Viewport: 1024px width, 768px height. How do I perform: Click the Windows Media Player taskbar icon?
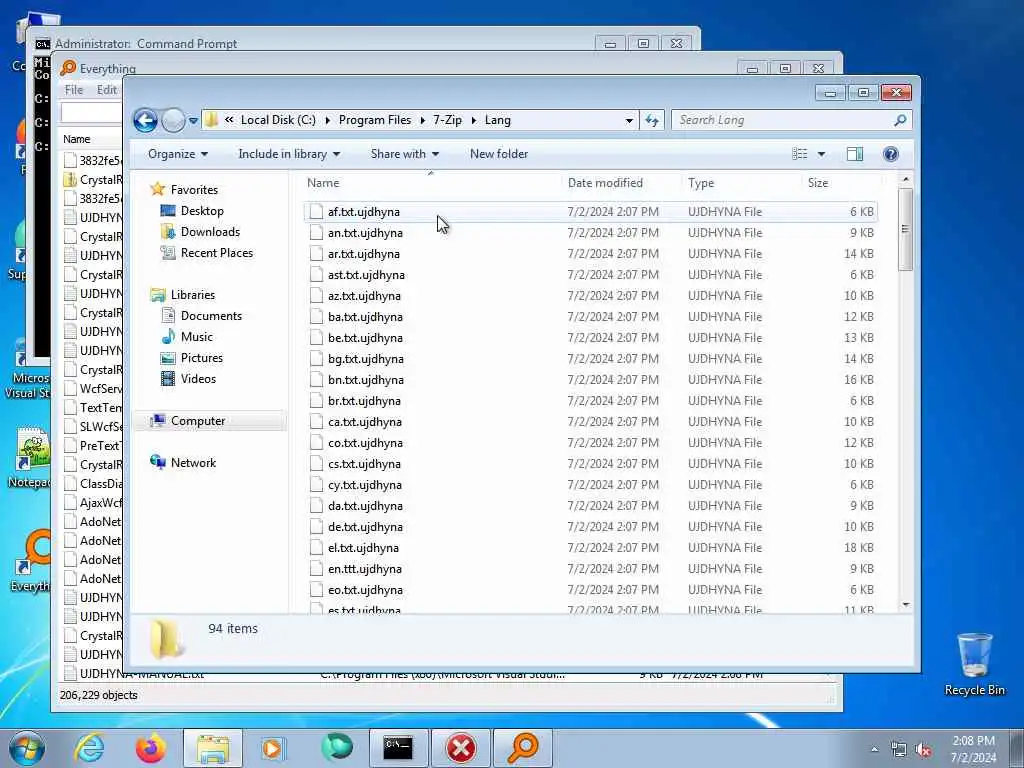point(274,748)
